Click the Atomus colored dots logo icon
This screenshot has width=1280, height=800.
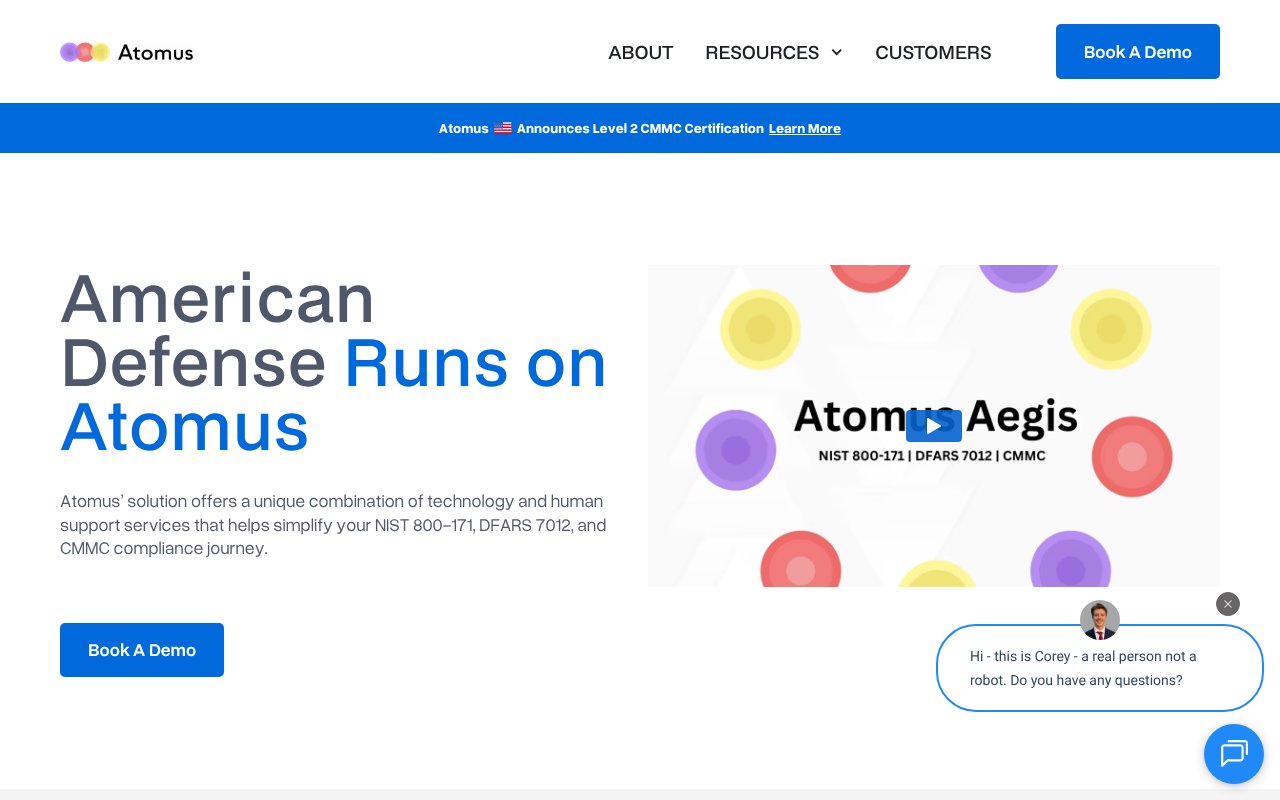[84, 52]
